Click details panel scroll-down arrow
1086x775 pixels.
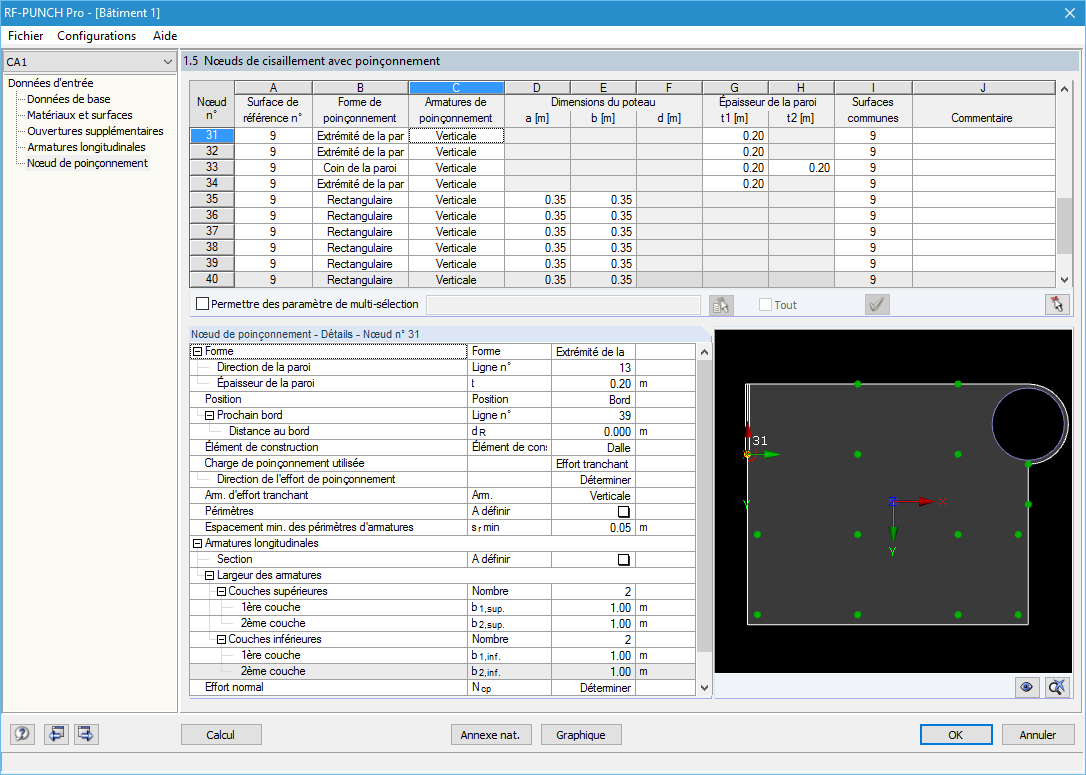704,688
